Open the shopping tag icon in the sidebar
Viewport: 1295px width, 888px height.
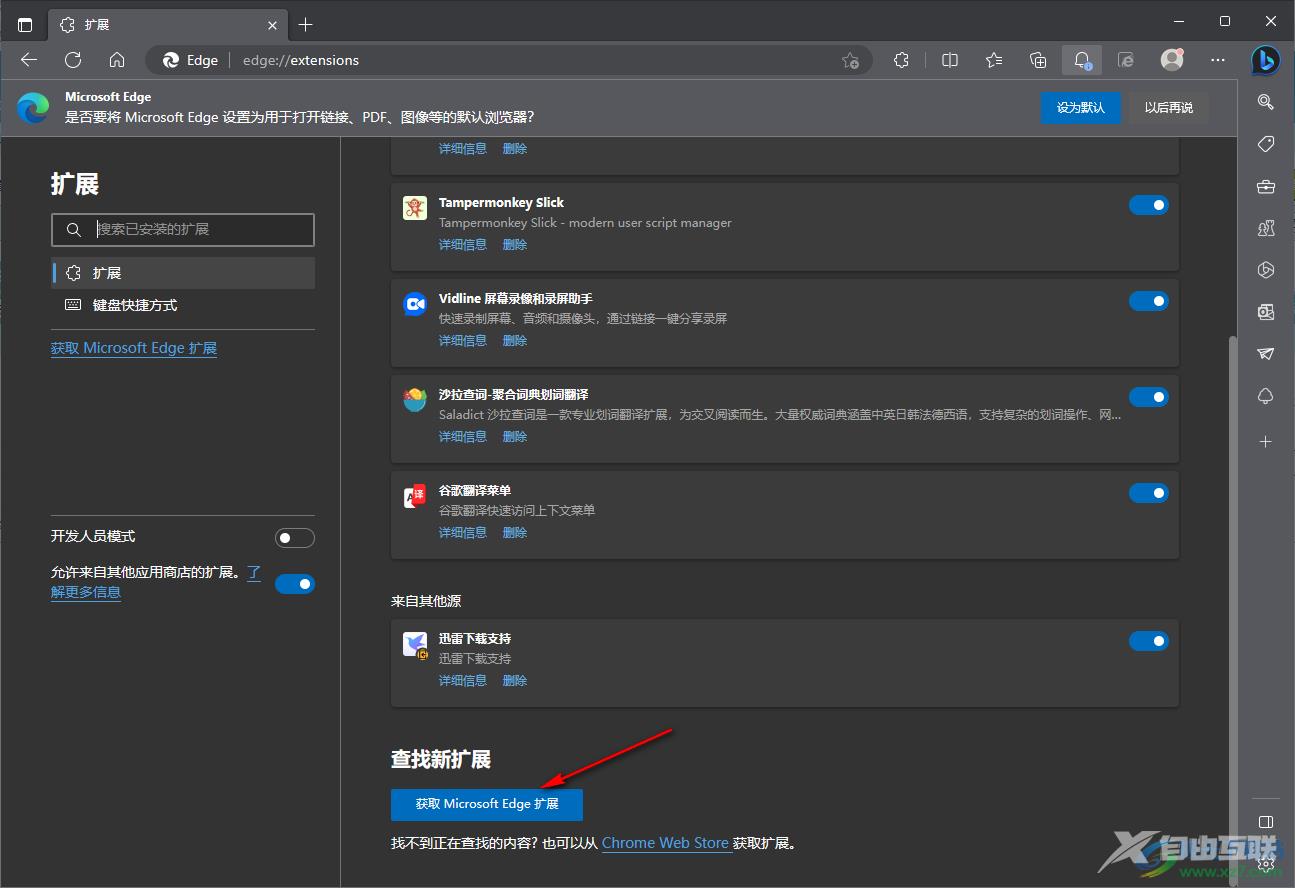[1266, 145]
